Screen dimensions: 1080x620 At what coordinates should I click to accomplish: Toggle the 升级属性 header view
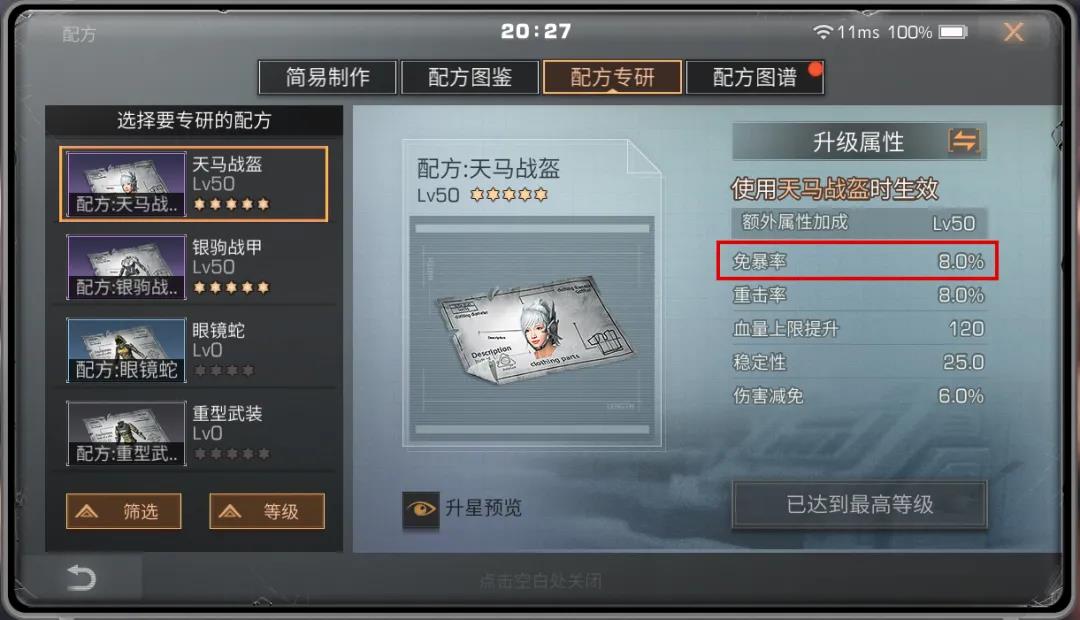[x=860, y=142]
